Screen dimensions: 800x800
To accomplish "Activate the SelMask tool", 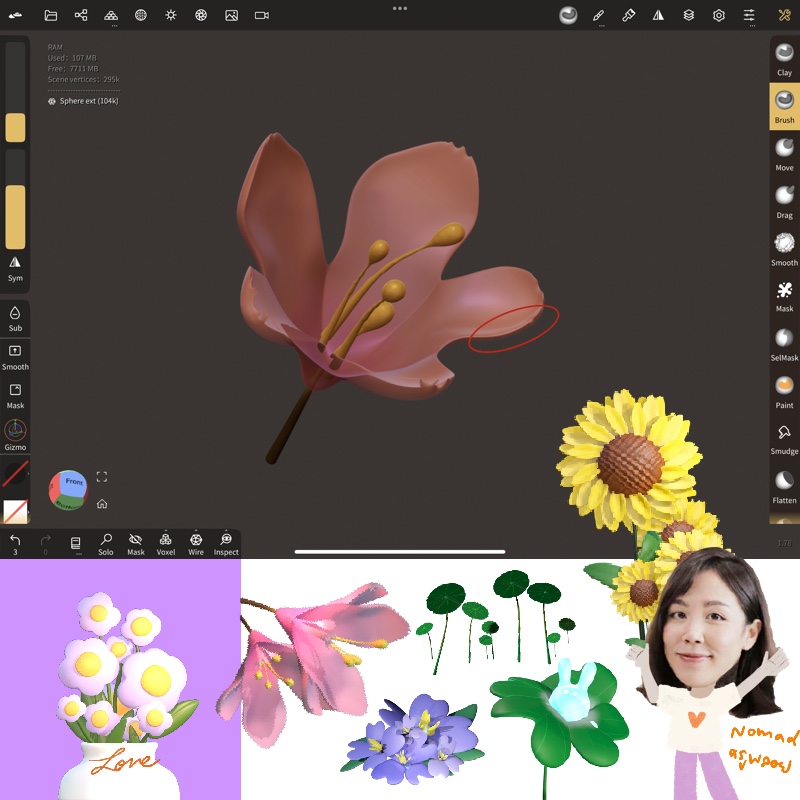I will click(x=784, y=343).
